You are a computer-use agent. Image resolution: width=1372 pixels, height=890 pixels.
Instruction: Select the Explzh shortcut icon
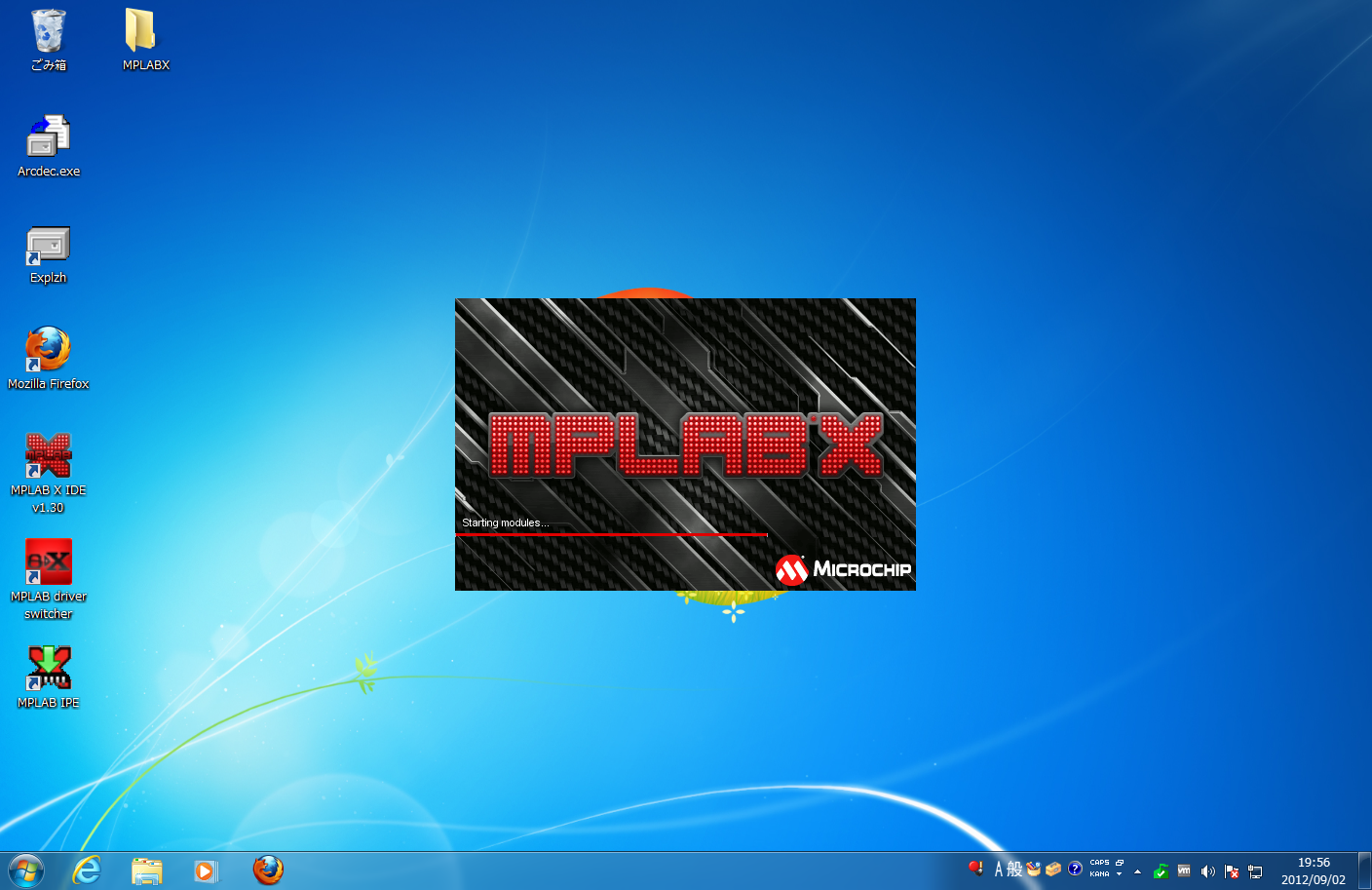[48, 253]
